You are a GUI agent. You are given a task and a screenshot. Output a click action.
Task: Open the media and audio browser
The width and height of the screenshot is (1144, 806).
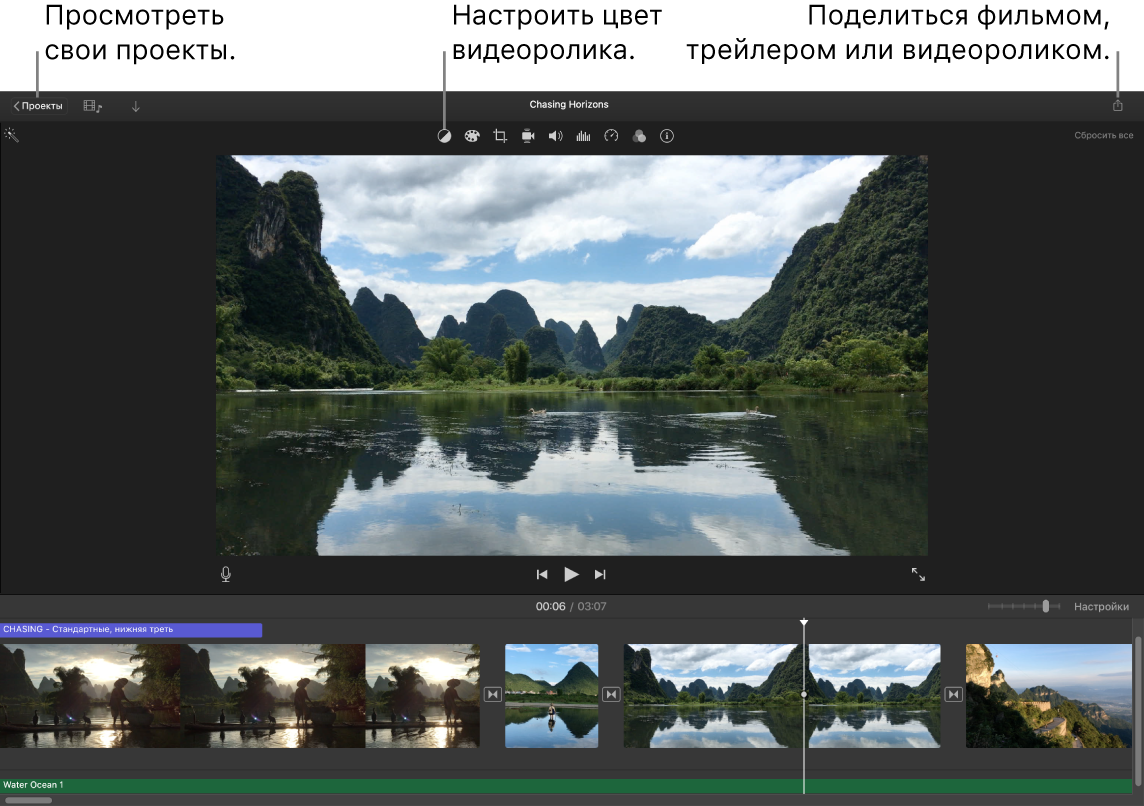pyautogui.click(x=92, y=104)
